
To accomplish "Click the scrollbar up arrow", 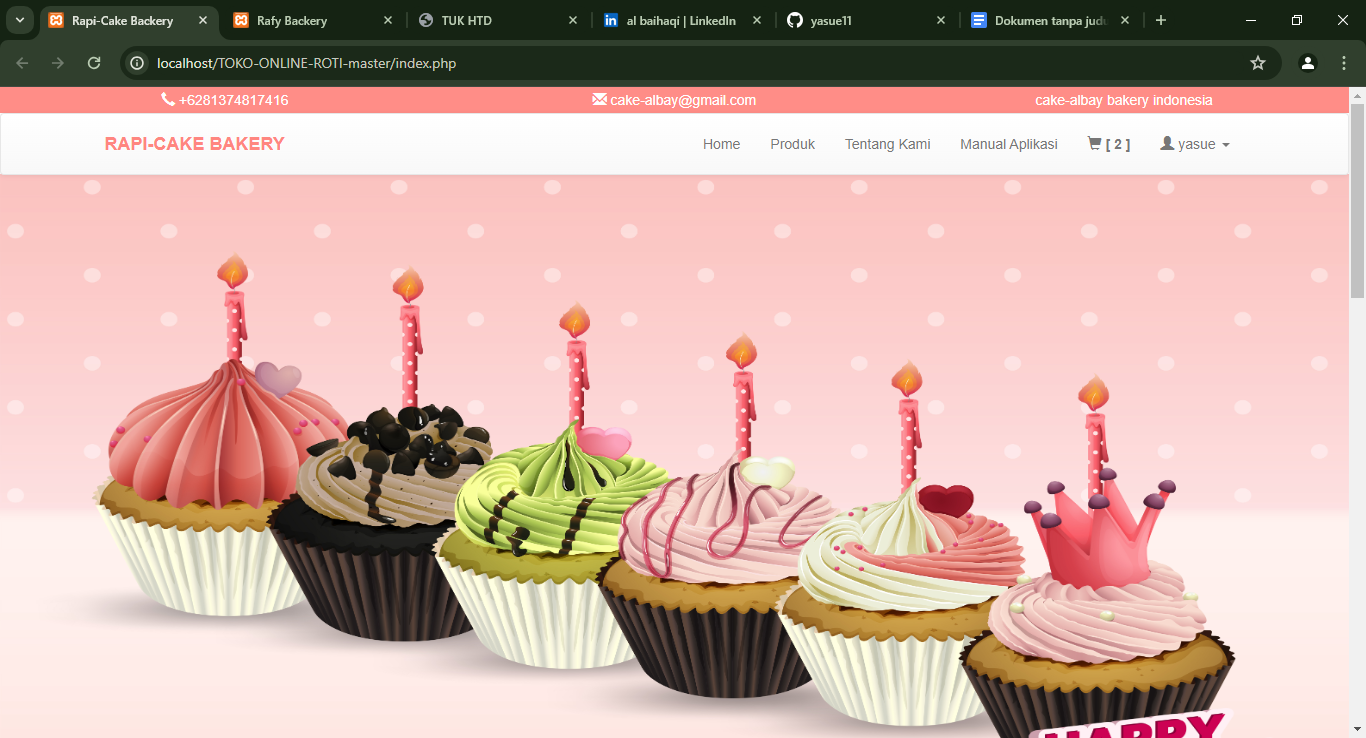I will [1357, 96].
